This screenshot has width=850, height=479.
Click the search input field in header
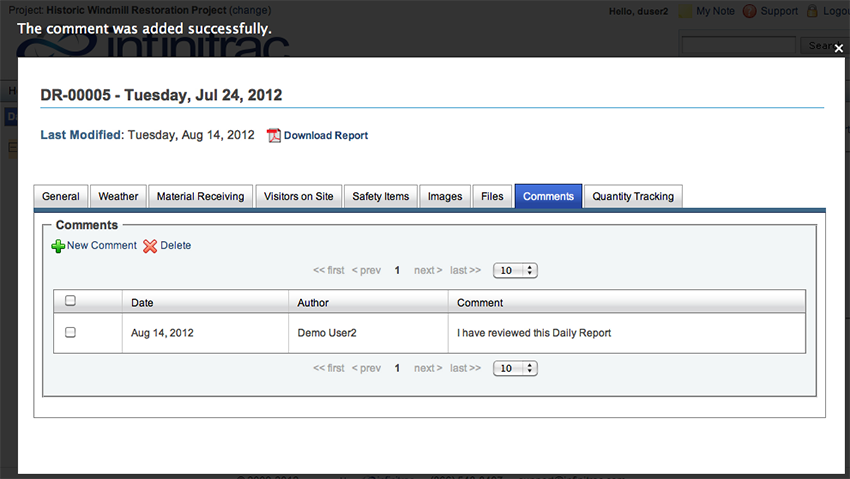click(738, 46)
